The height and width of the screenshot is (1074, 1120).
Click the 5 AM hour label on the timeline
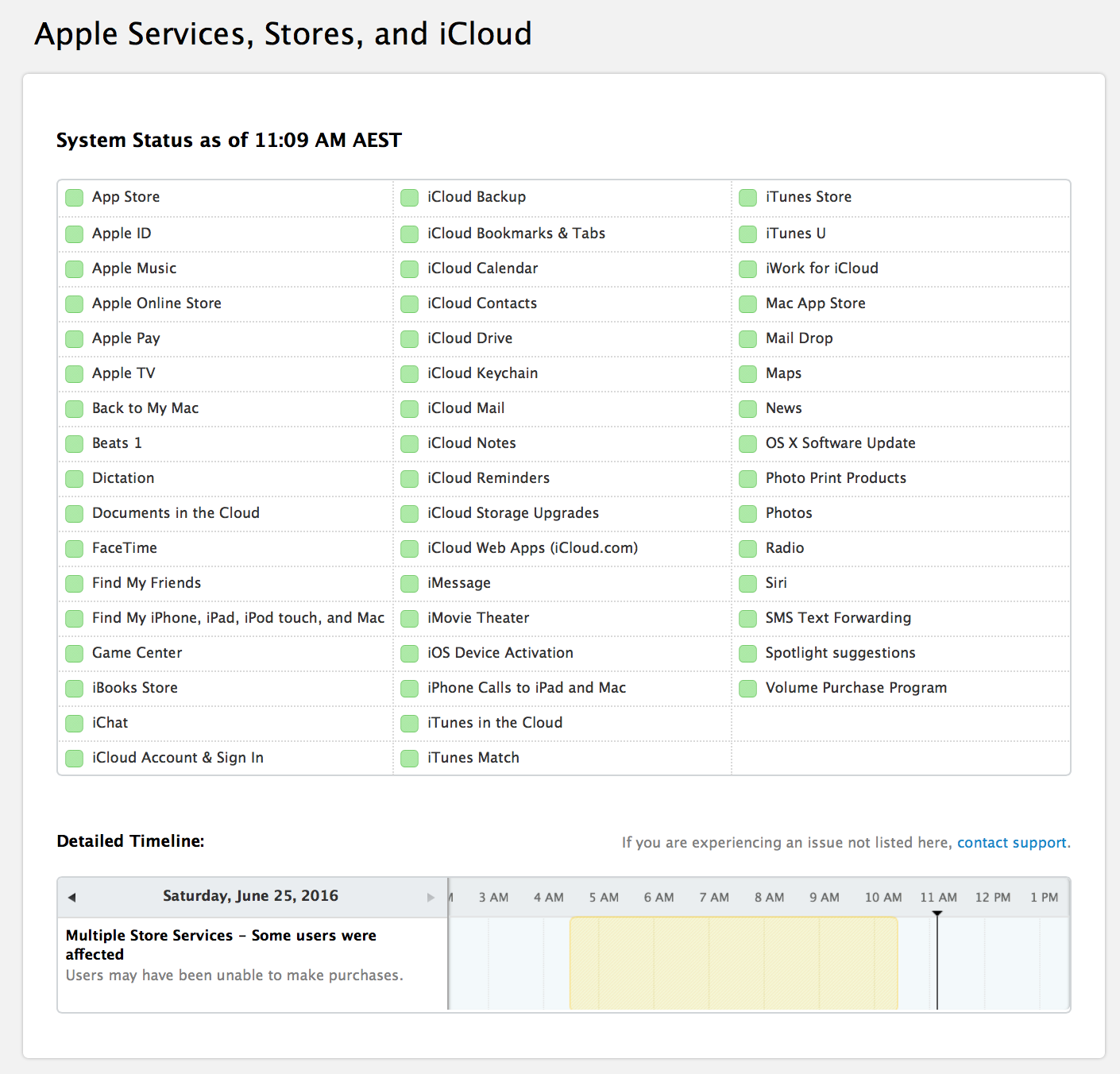tap(604, 898)
